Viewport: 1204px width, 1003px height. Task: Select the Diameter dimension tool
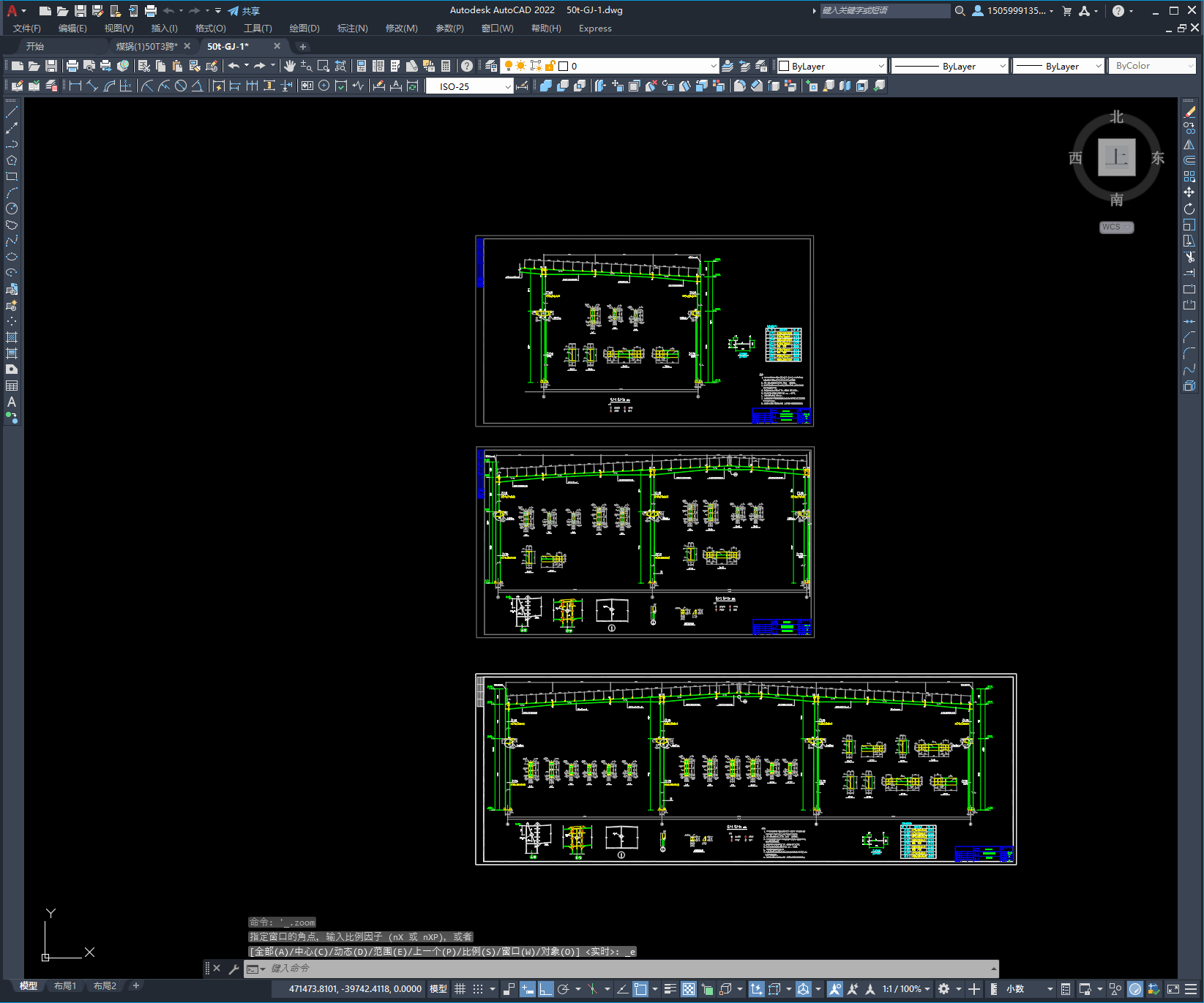[181, 86]
